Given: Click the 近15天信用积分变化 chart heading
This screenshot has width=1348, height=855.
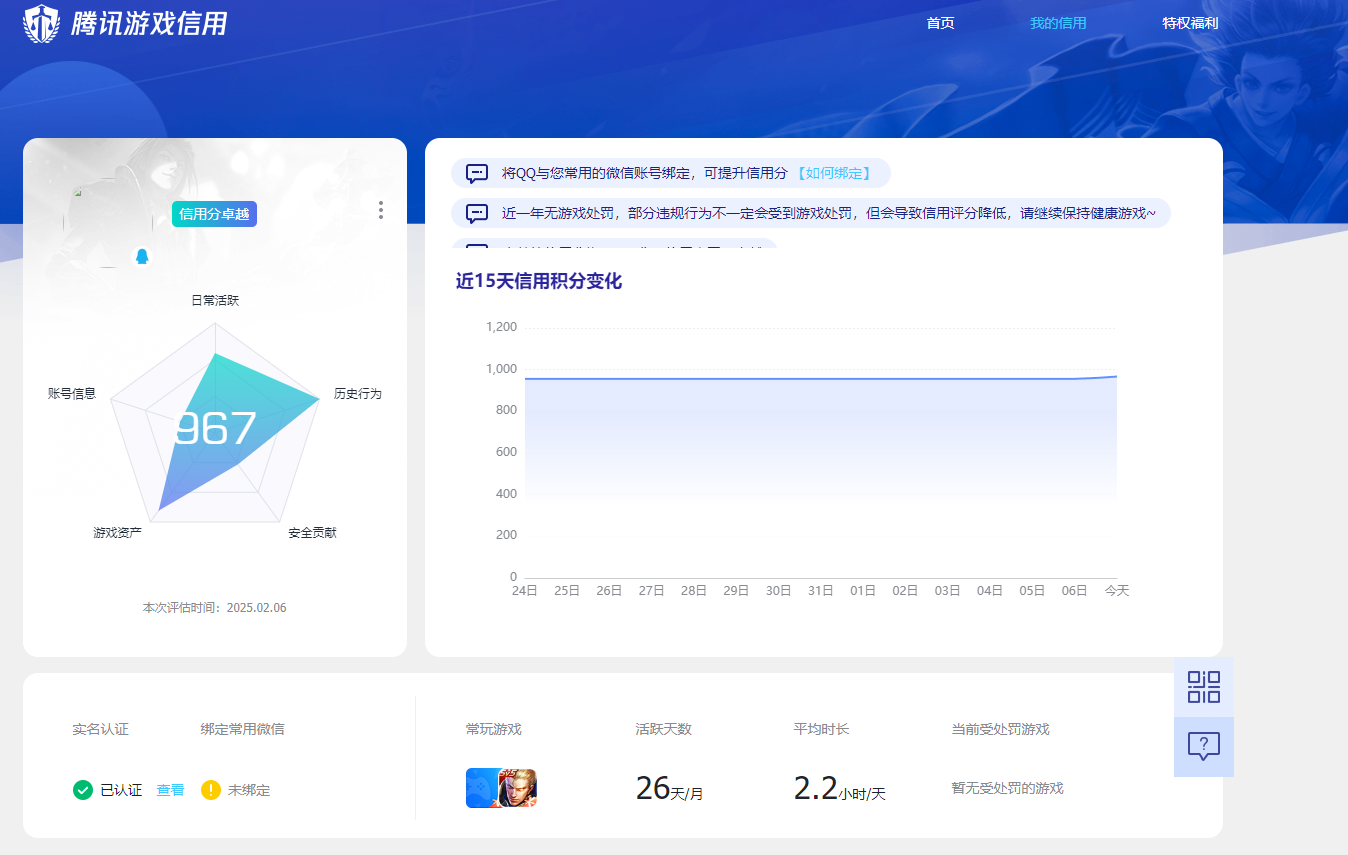Looking at the screenshot, I should coord(539,282).
